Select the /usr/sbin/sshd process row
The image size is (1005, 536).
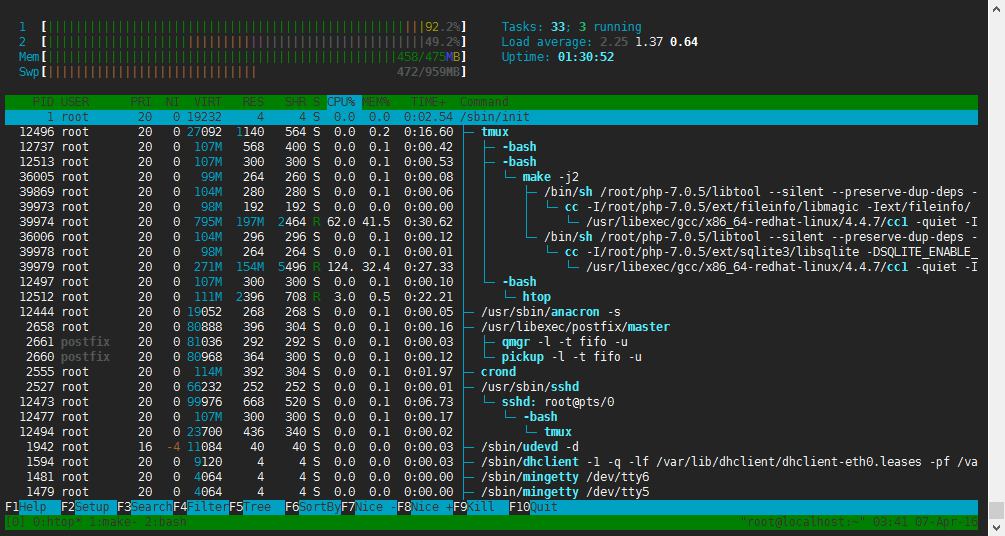[x=492, y=387]
